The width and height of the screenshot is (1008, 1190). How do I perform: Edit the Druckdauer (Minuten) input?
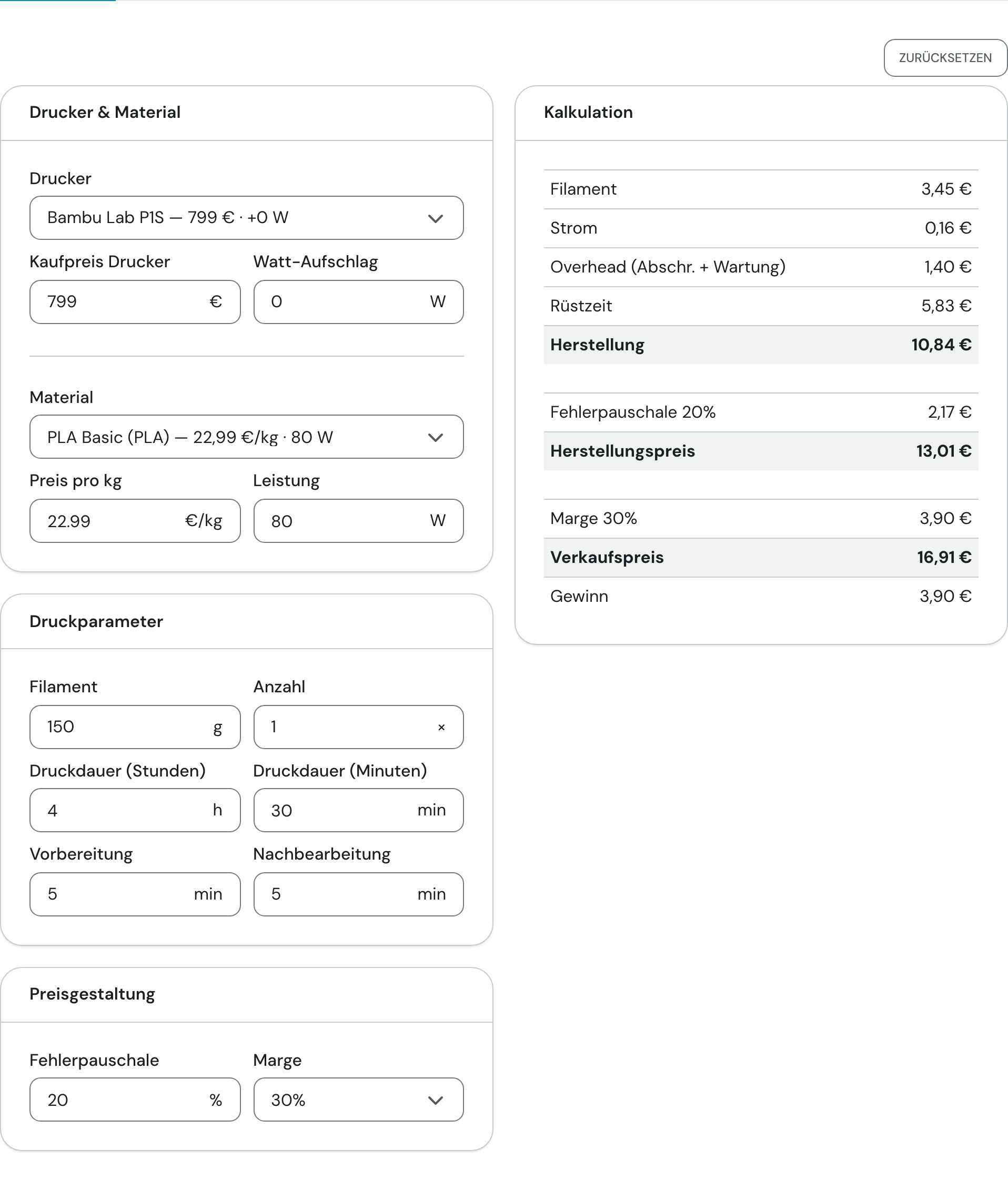pos(358,810)
